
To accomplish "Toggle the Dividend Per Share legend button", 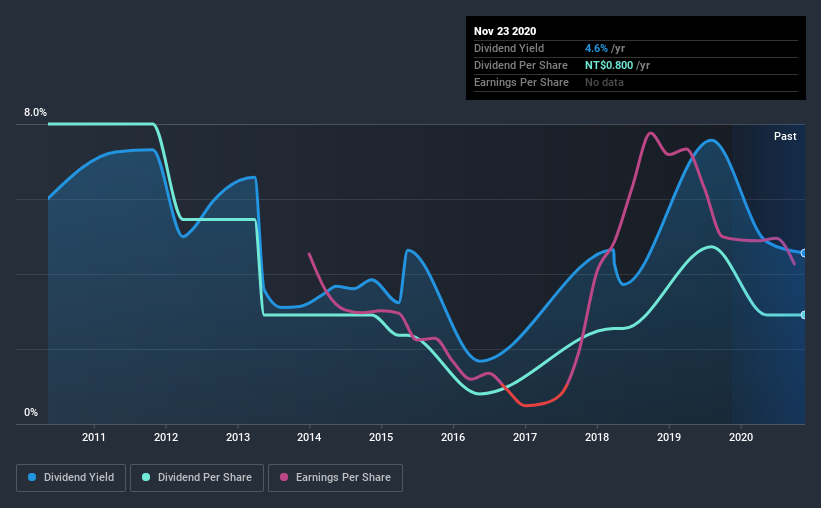I will pos(197,478).
